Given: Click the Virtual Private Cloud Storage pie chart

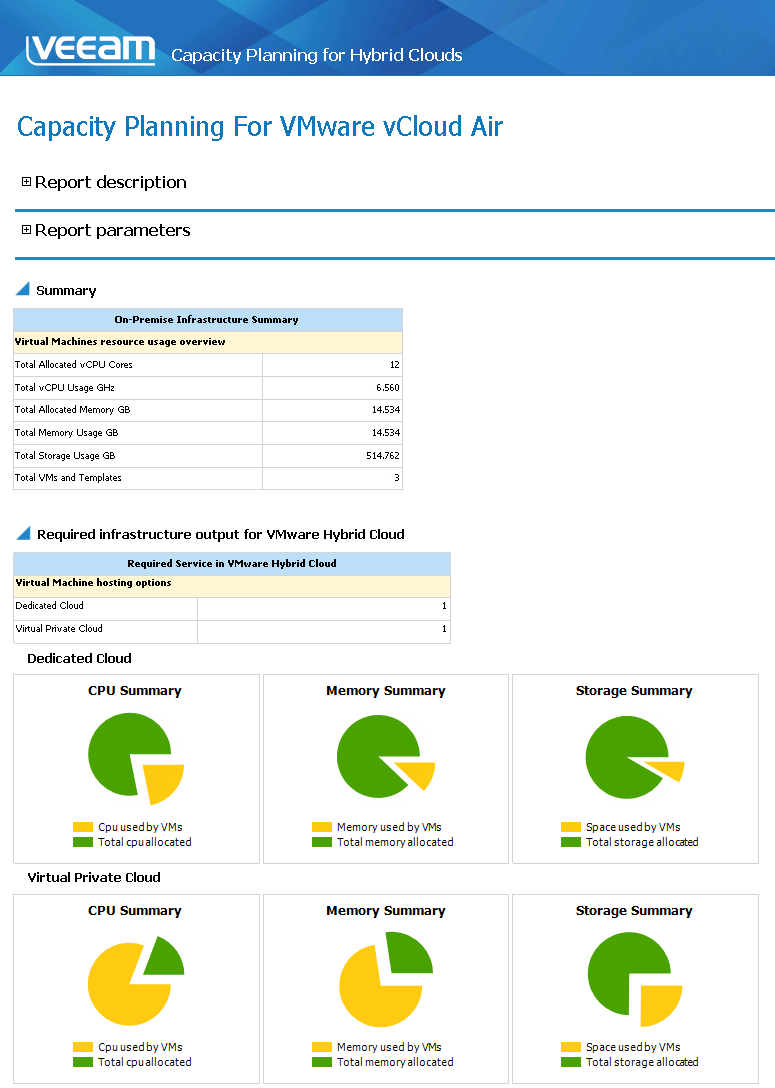Looking at the screenshot, I should coord(634,979).
